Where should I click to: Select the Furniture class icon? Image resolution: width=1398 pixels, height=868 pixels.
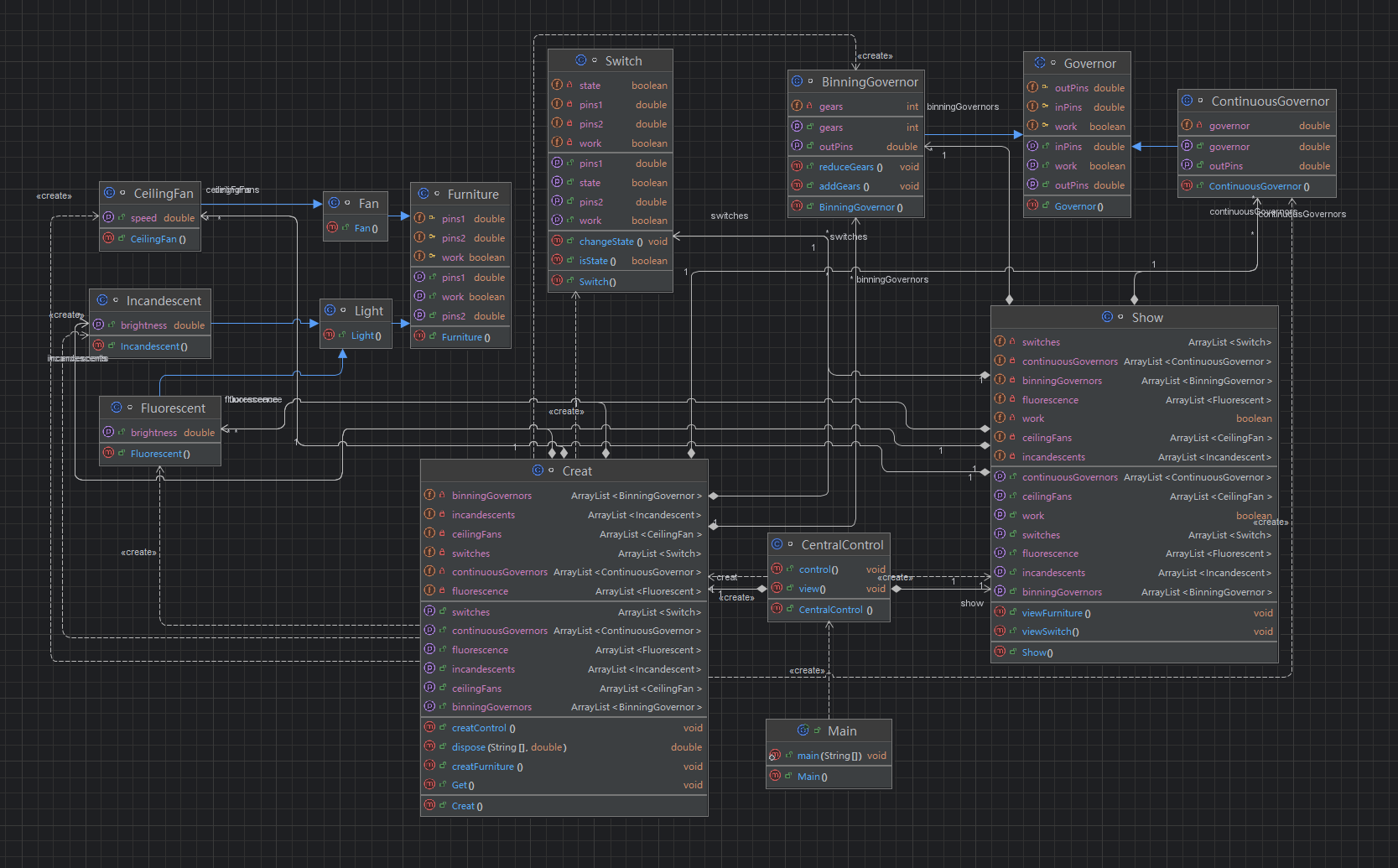pyautogui.click(x=424, y=194)
